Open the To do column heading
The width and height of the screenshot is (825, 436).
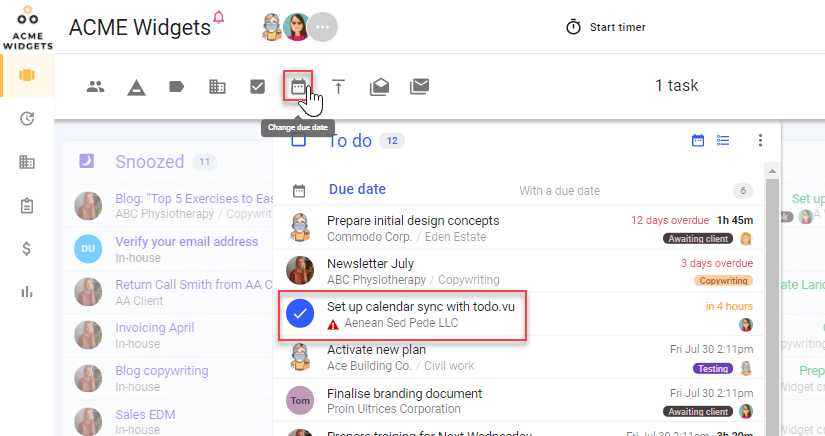tap(350, 140)
